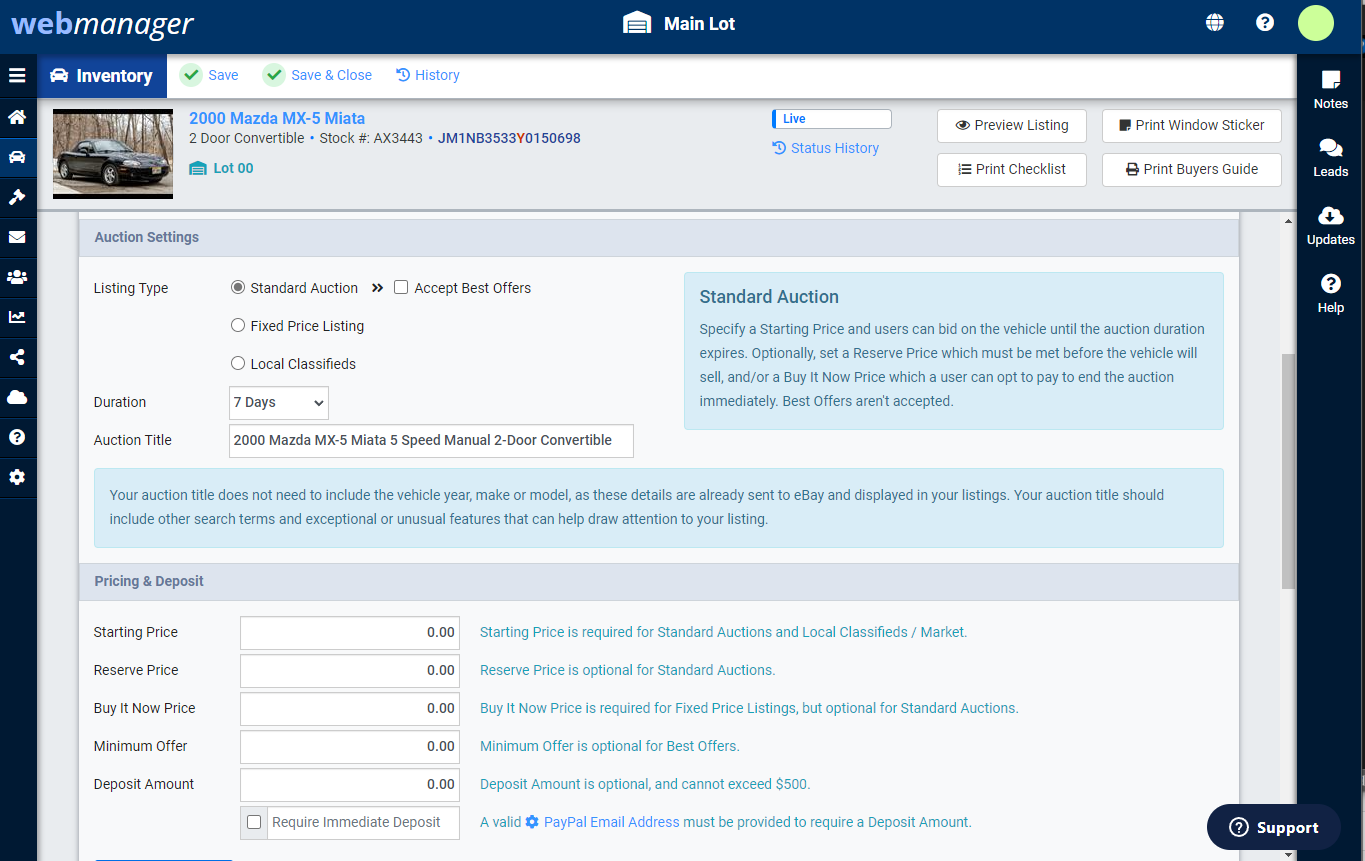
Task: Select the Fixed Price Listing radio button
Action: click(238, 326)
